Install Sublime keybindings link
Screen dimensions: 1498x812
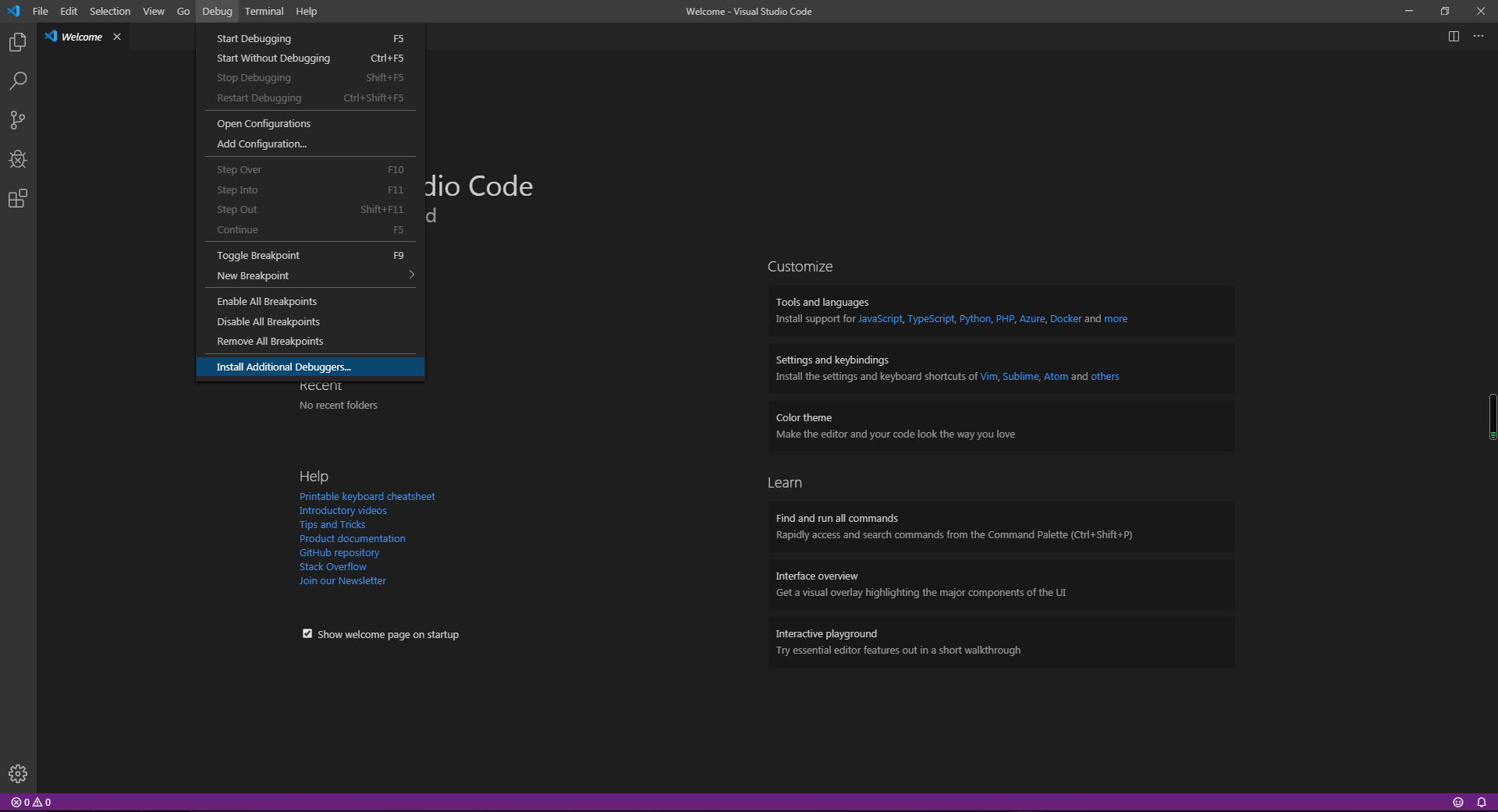coord(1021,376)
